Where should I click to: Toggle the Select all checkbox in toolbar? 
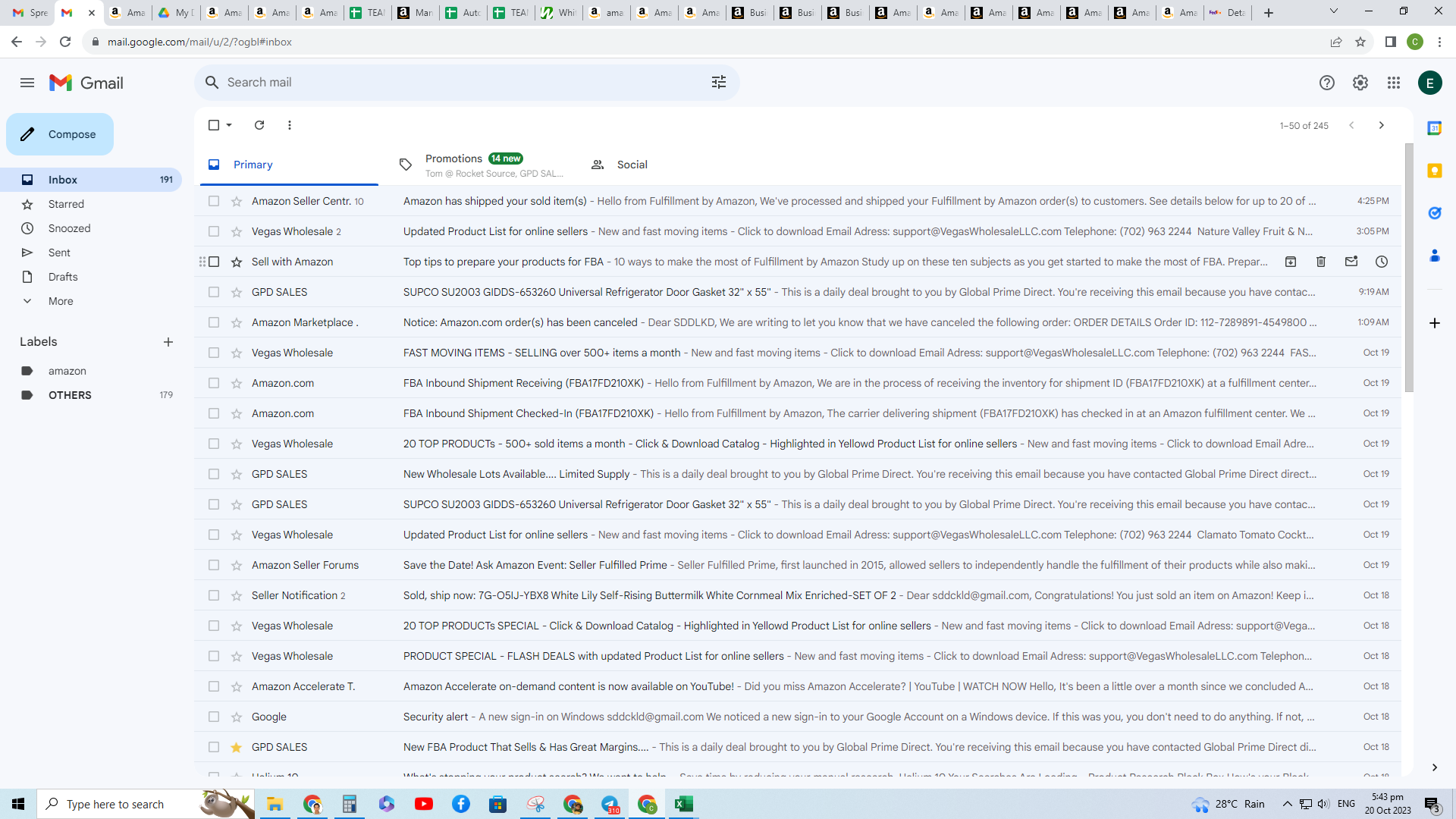point(214,125)
